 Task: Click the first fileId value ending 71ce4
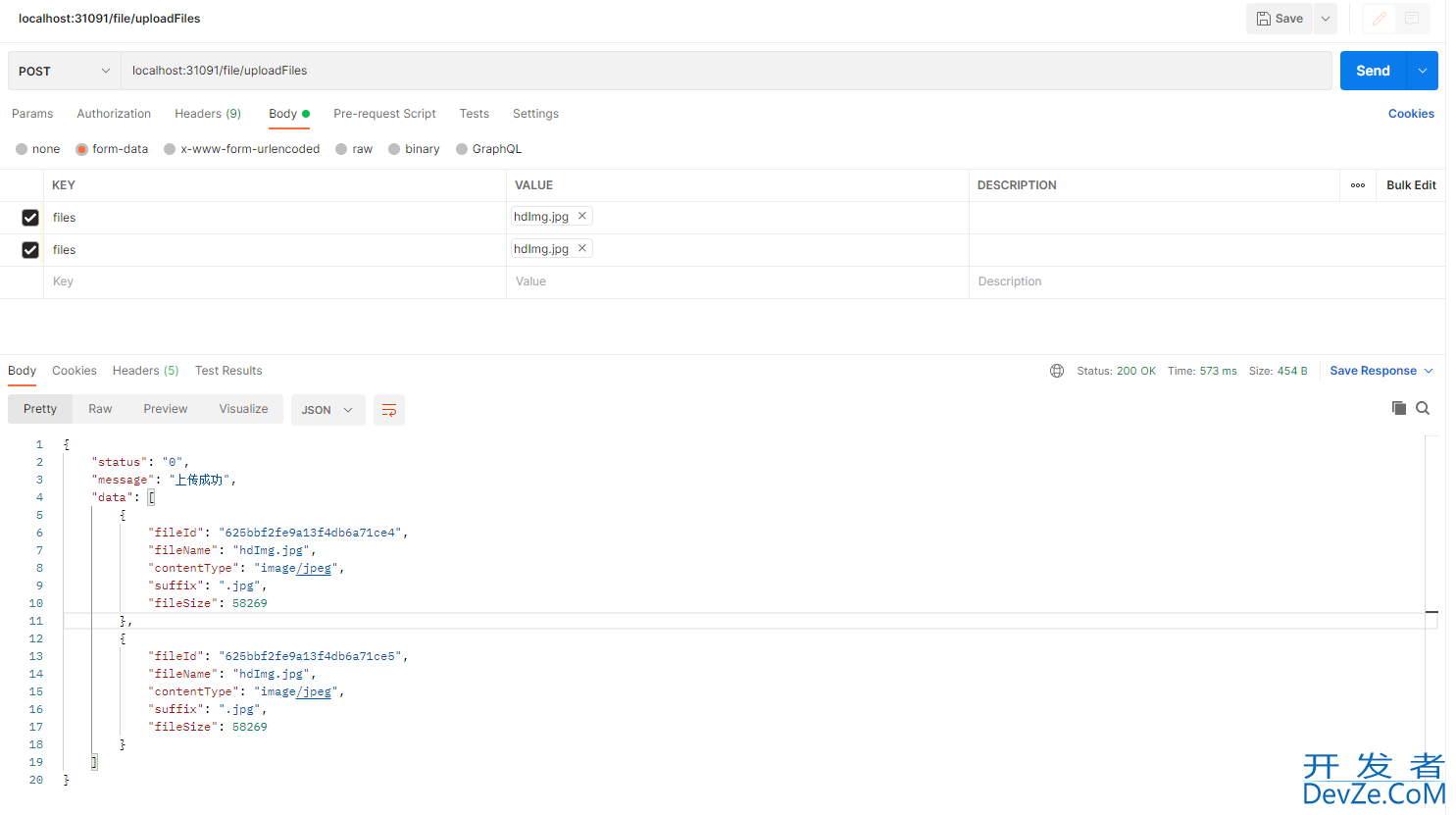pyautogui.click(x=310, y=533)
